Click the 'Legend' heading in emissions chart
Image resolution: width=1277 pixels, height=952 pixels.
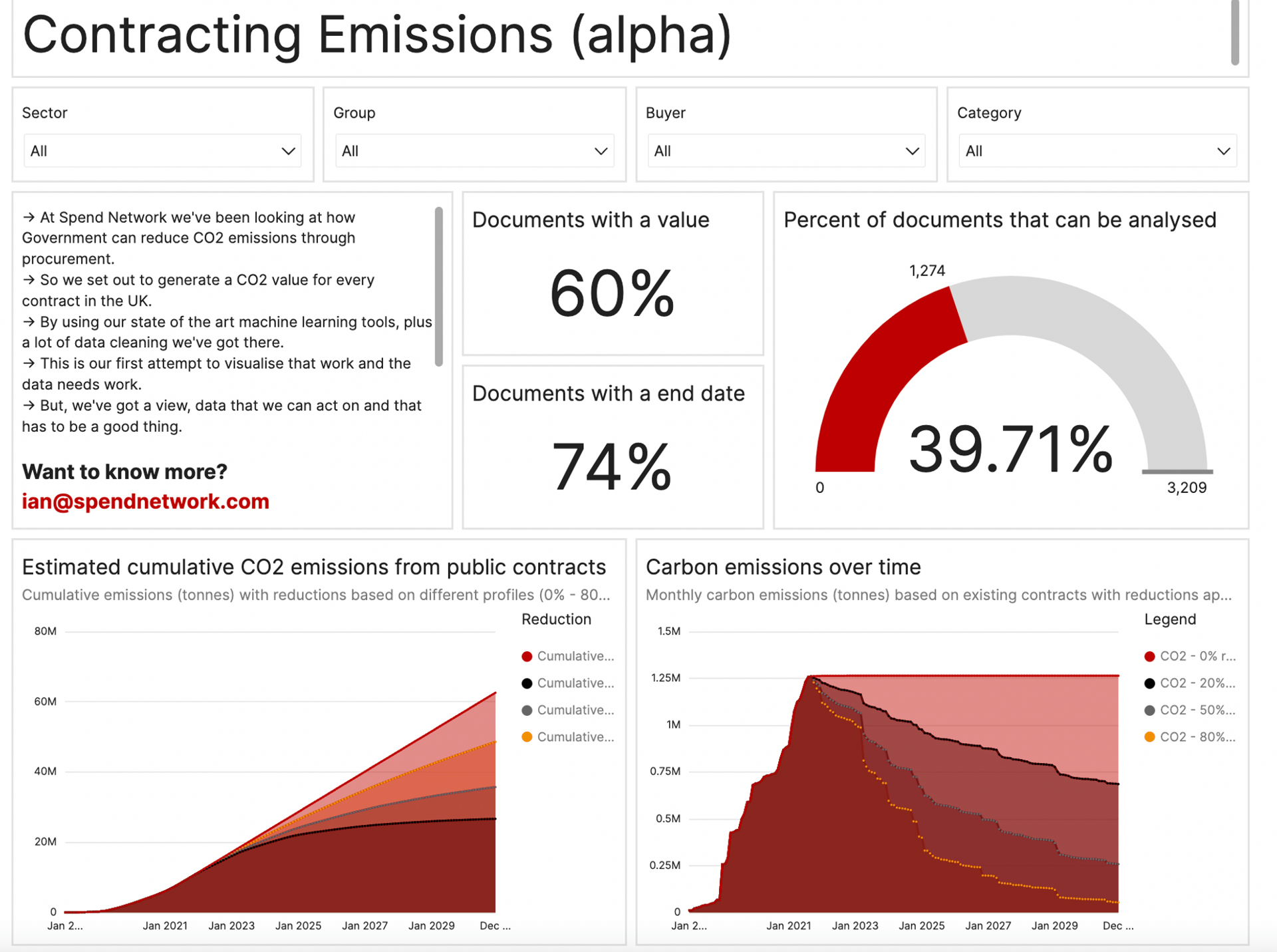(x=1170, y=619)
